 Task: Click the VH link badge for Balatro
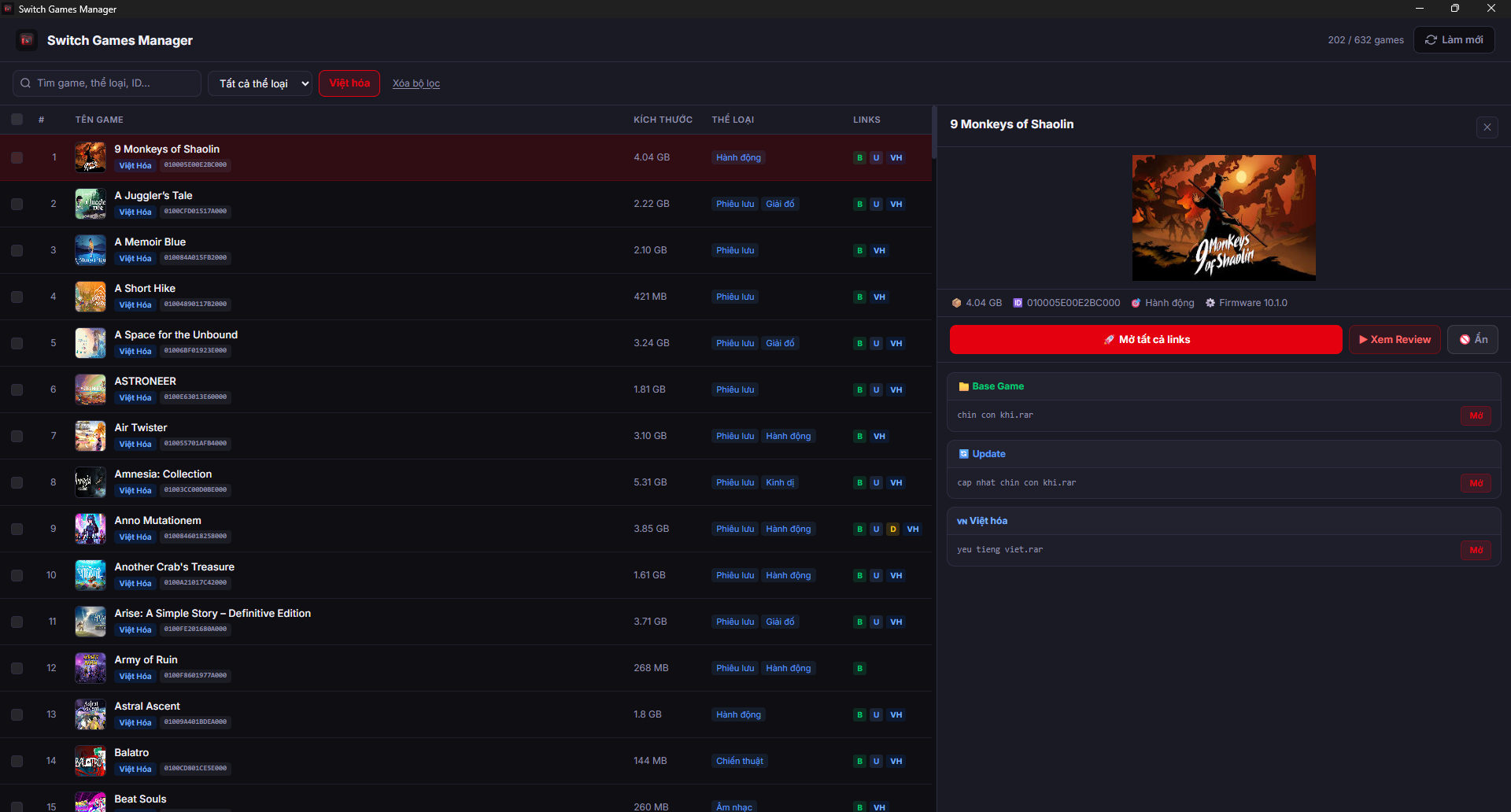(896, 762)
